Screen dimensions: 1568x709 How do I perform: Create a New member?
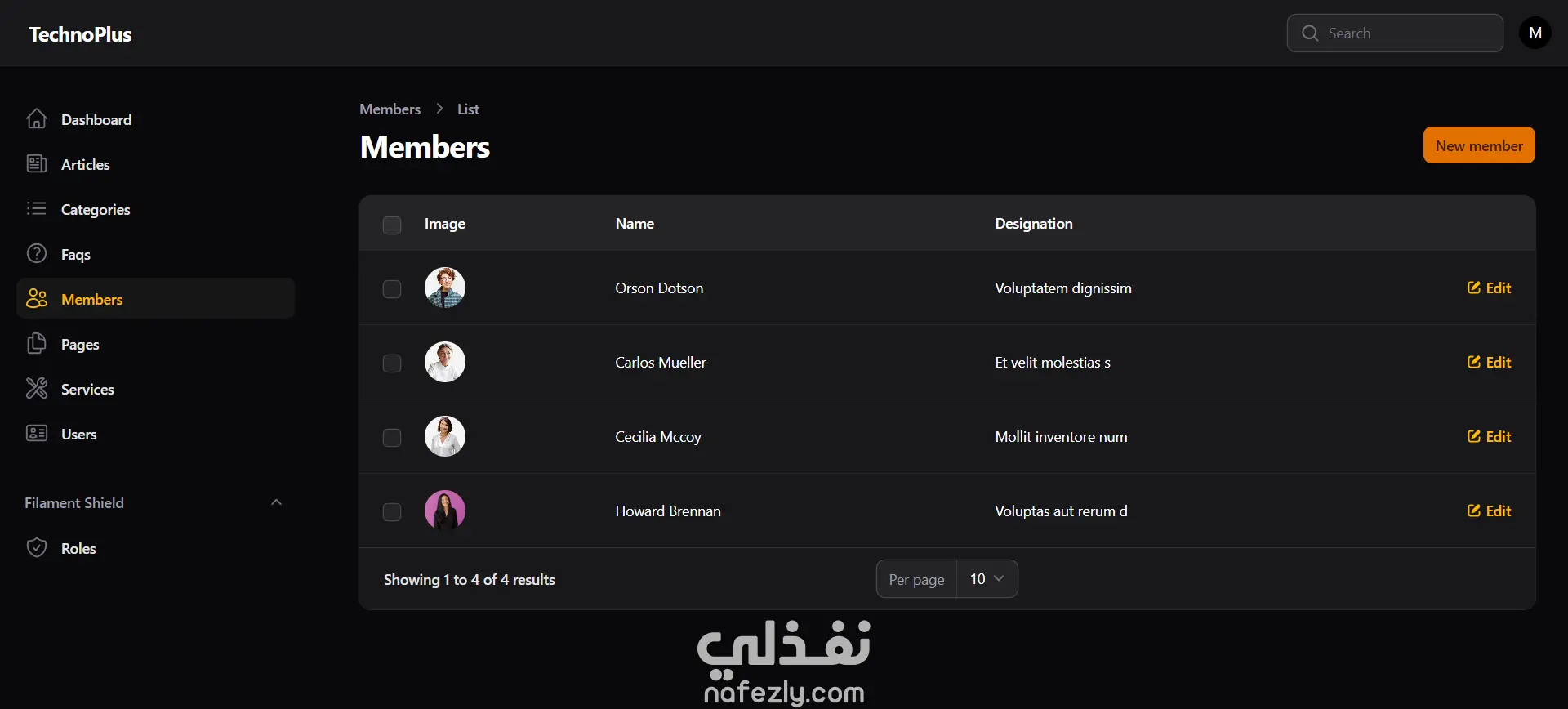point(1479,145)
